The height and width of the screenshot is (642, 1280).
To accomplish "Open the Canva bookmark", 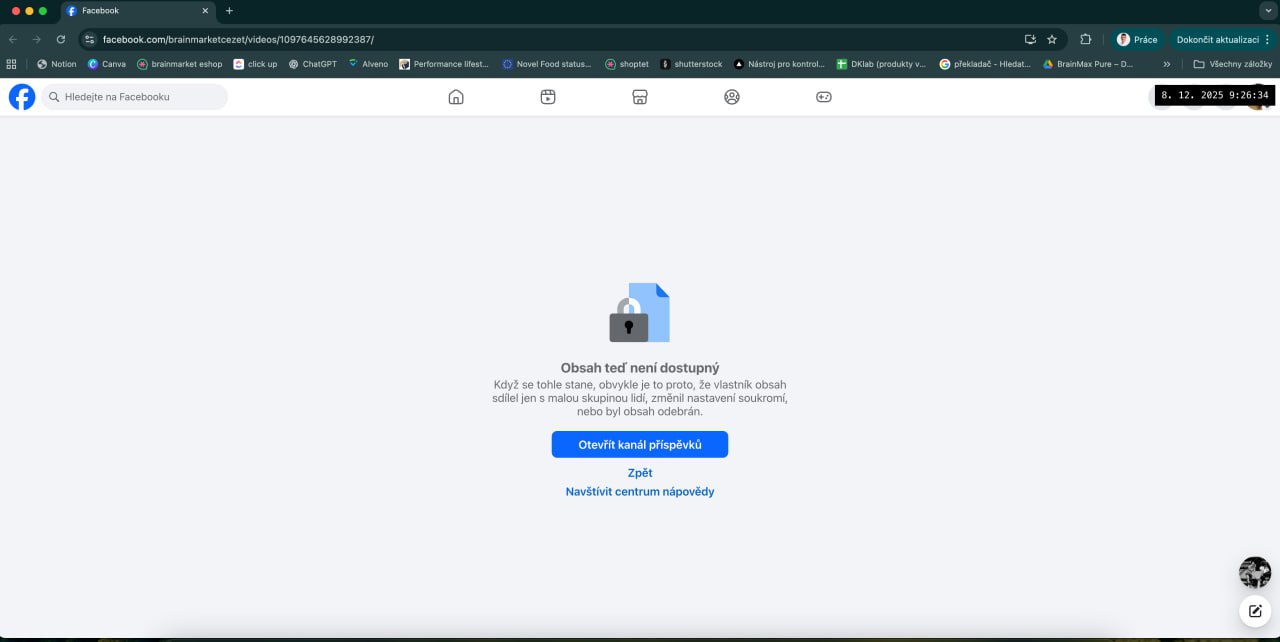I will click(107, 64).
